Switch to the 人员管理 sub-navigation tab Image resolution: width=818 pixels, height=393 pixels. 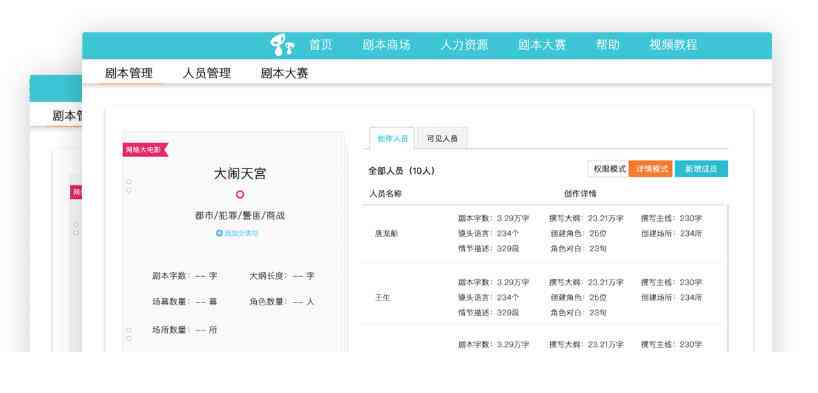[x=207, y=73]
